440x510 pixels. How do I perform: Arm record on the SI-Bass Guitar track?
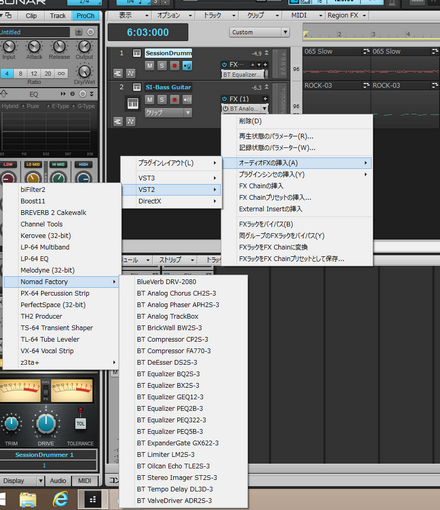174,100
